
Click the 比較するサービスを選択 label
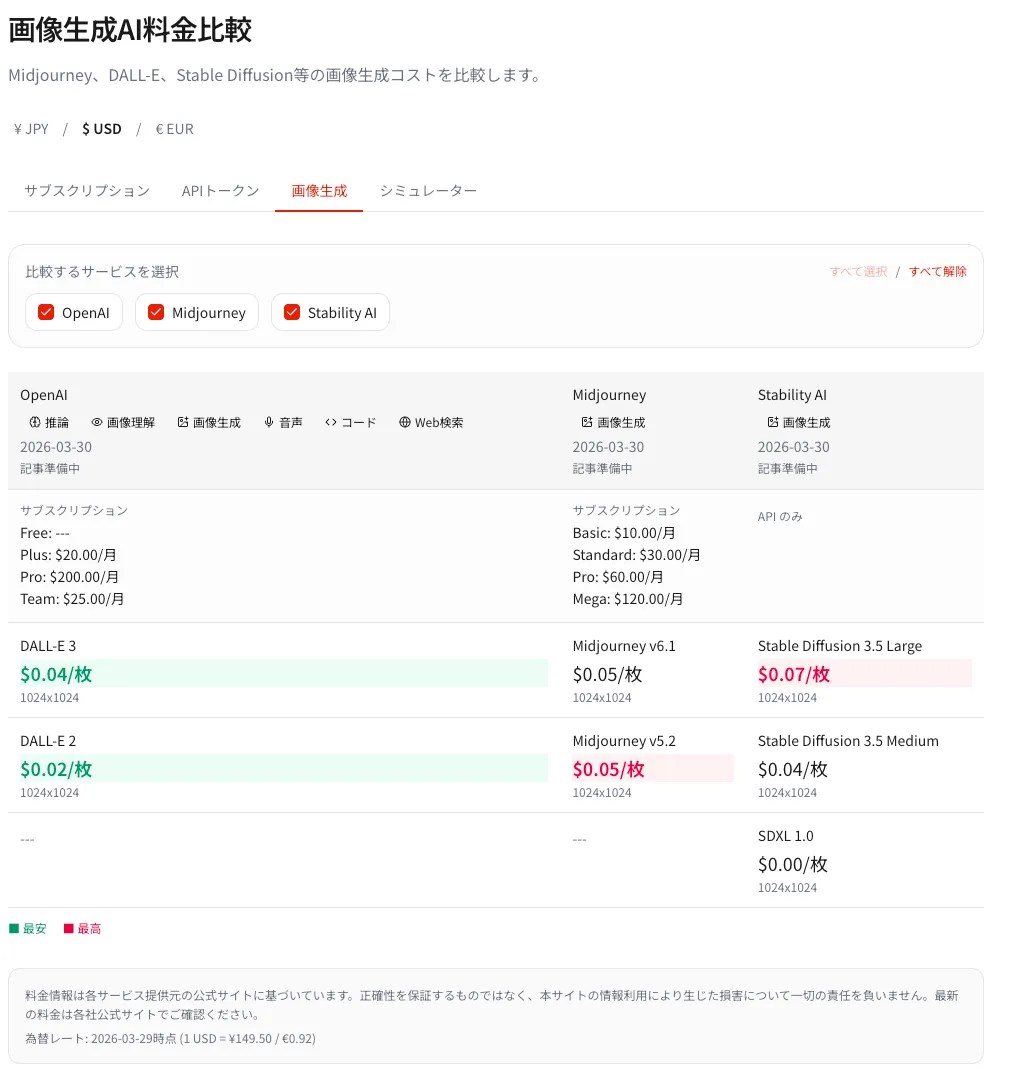(102, 272)
